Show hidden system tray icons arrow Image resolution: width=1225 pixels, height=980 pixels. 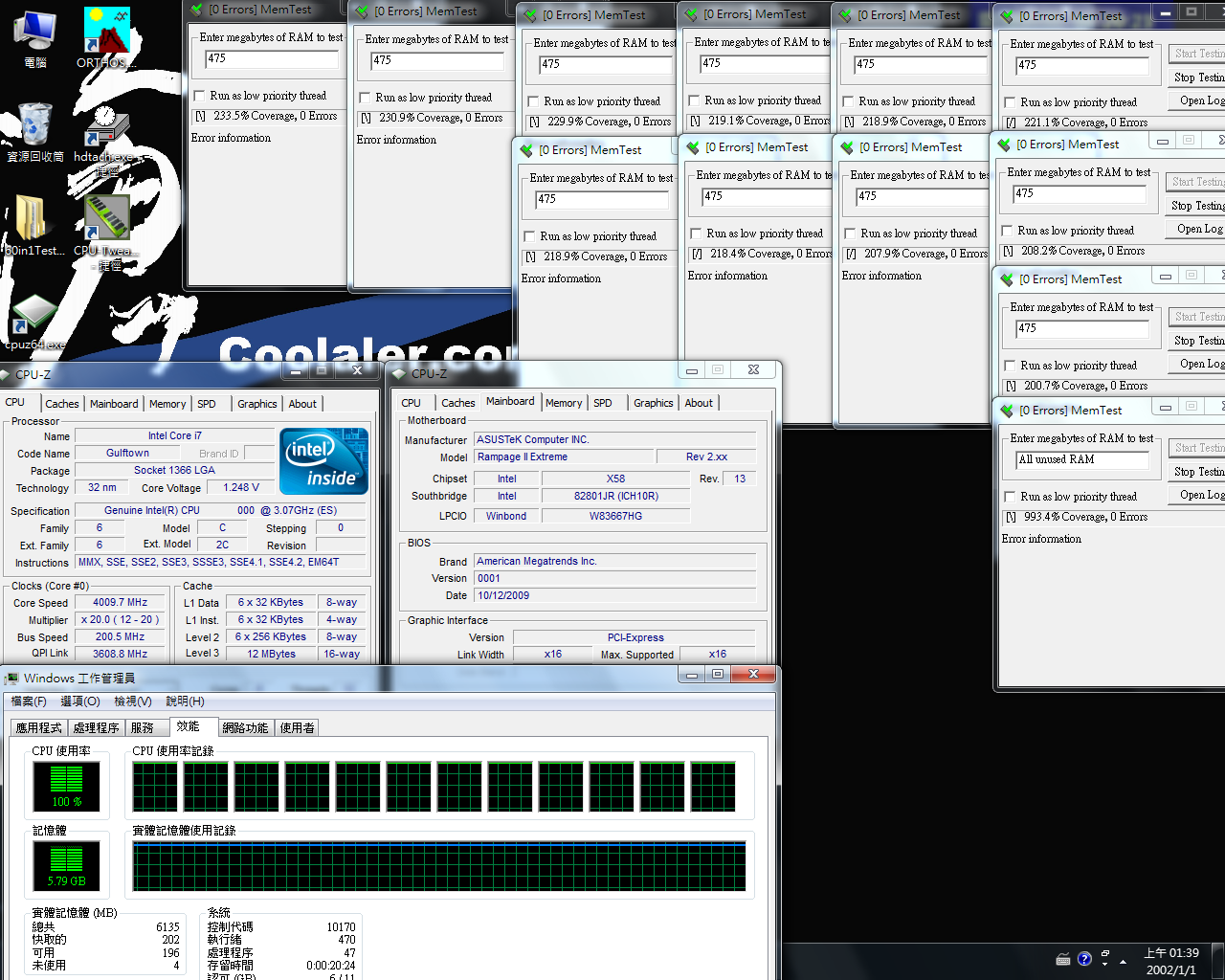click(x=1125, y=961)
